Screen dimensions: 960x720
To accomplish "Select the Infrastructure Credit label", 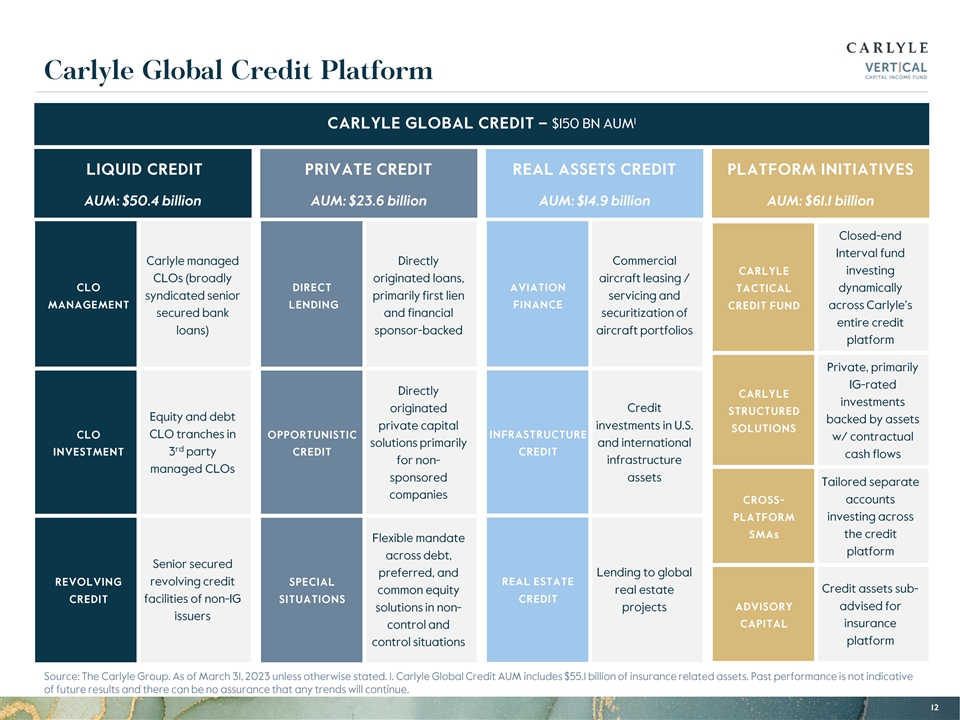I will pos(538,442).
